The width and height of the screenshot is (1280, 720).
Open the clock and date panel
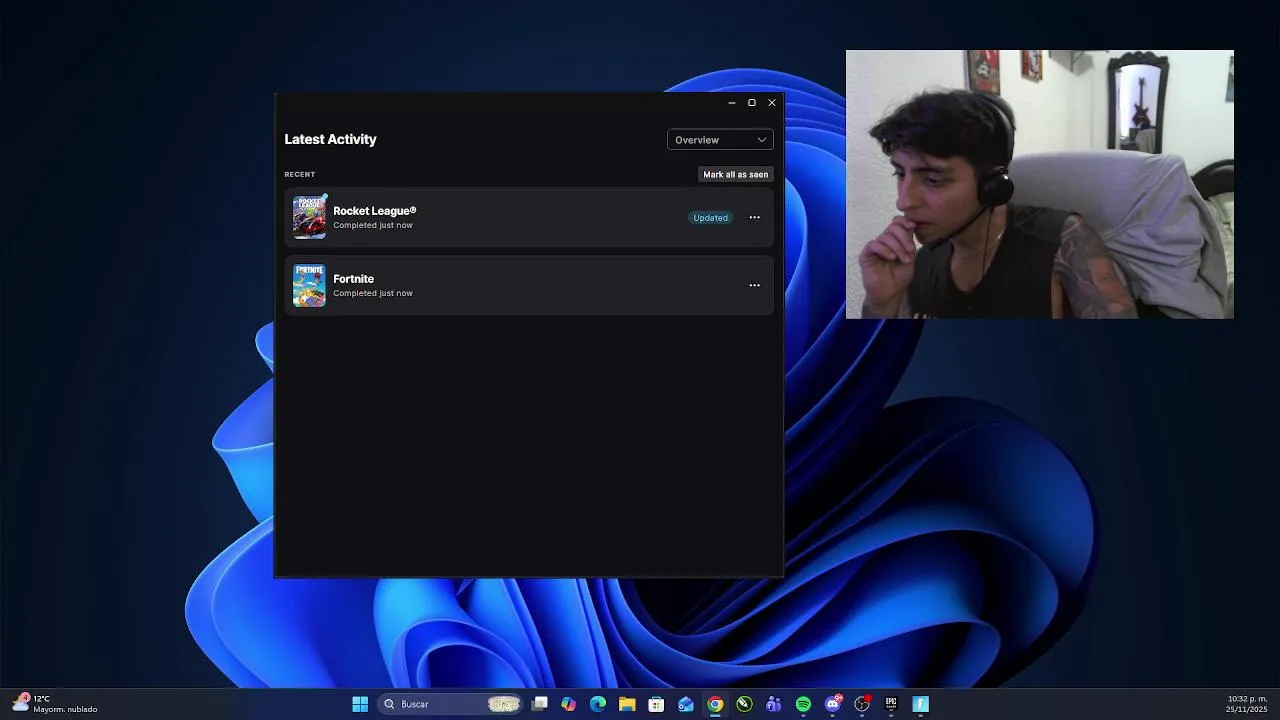tap(1246, 704)
